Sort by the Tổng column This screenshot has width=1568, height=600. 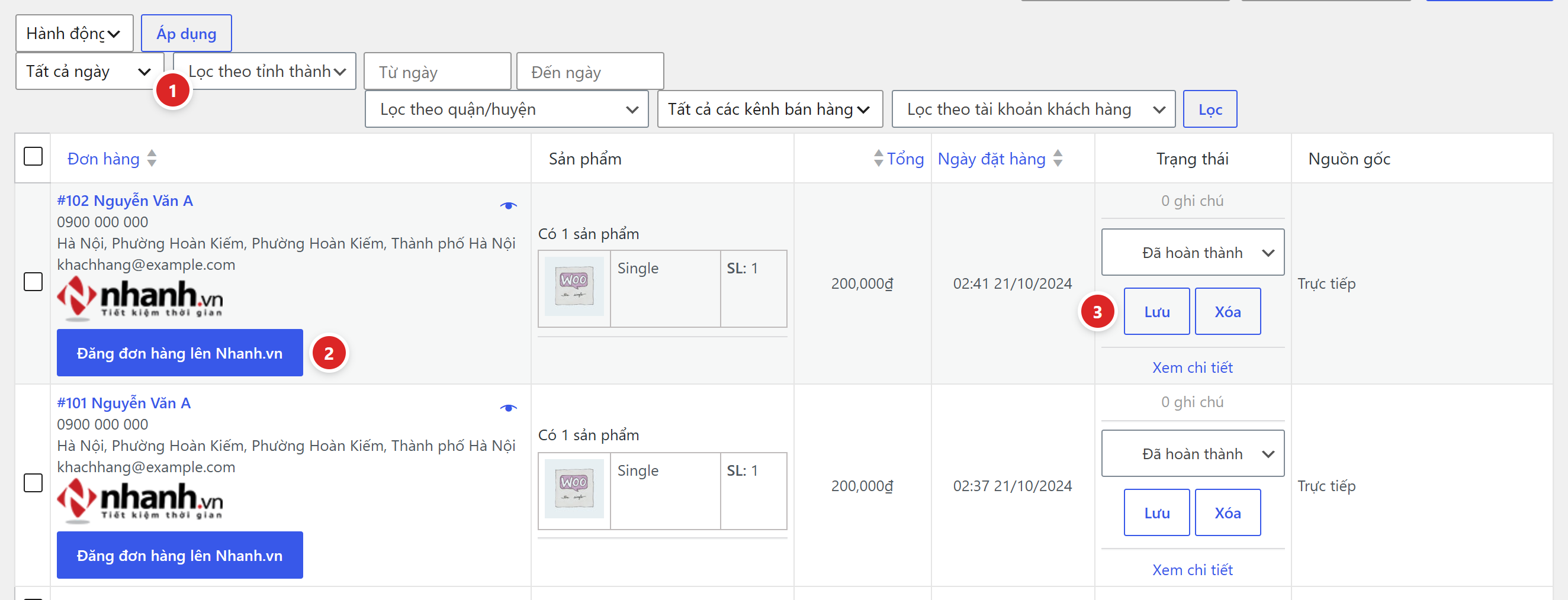click(898, 158)
